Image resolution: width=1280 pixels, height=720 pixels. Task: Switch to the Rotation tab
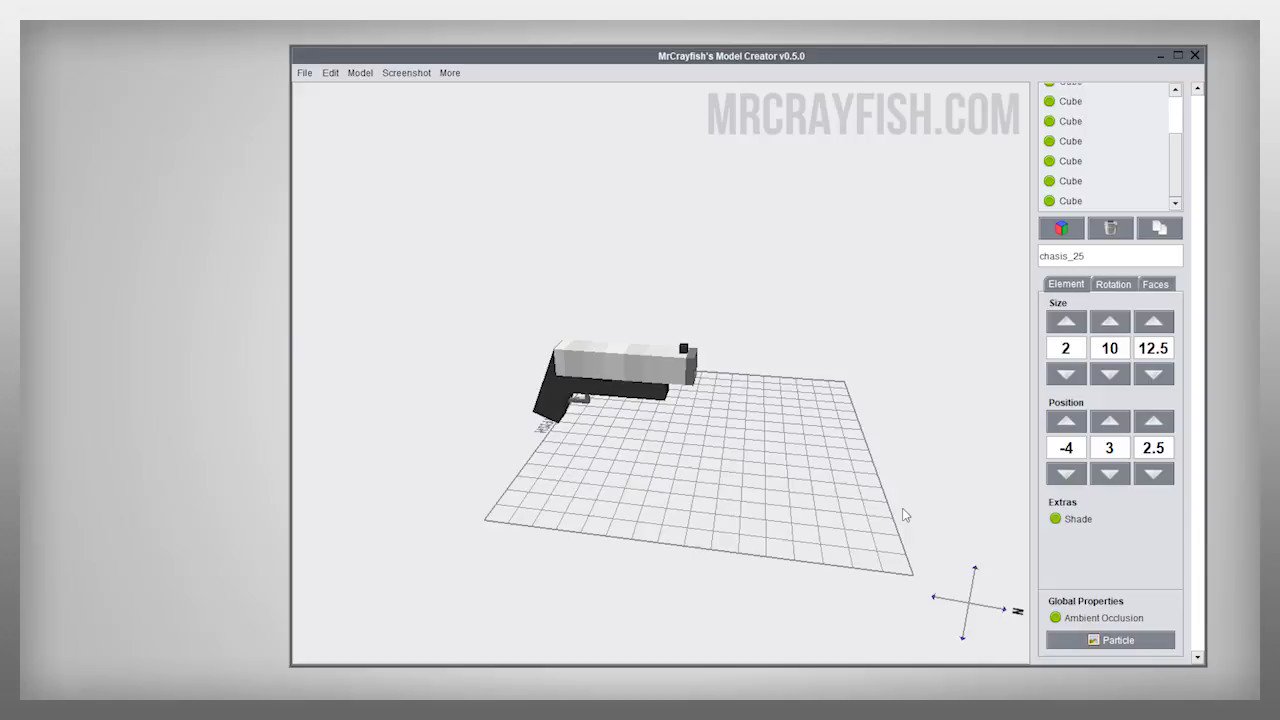[x=1113, y=284]
